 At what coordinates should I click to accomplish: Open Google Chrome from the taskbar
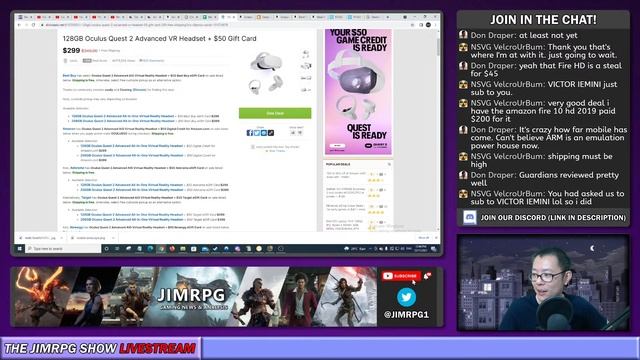pyautogui.click(x=161, y=249)
